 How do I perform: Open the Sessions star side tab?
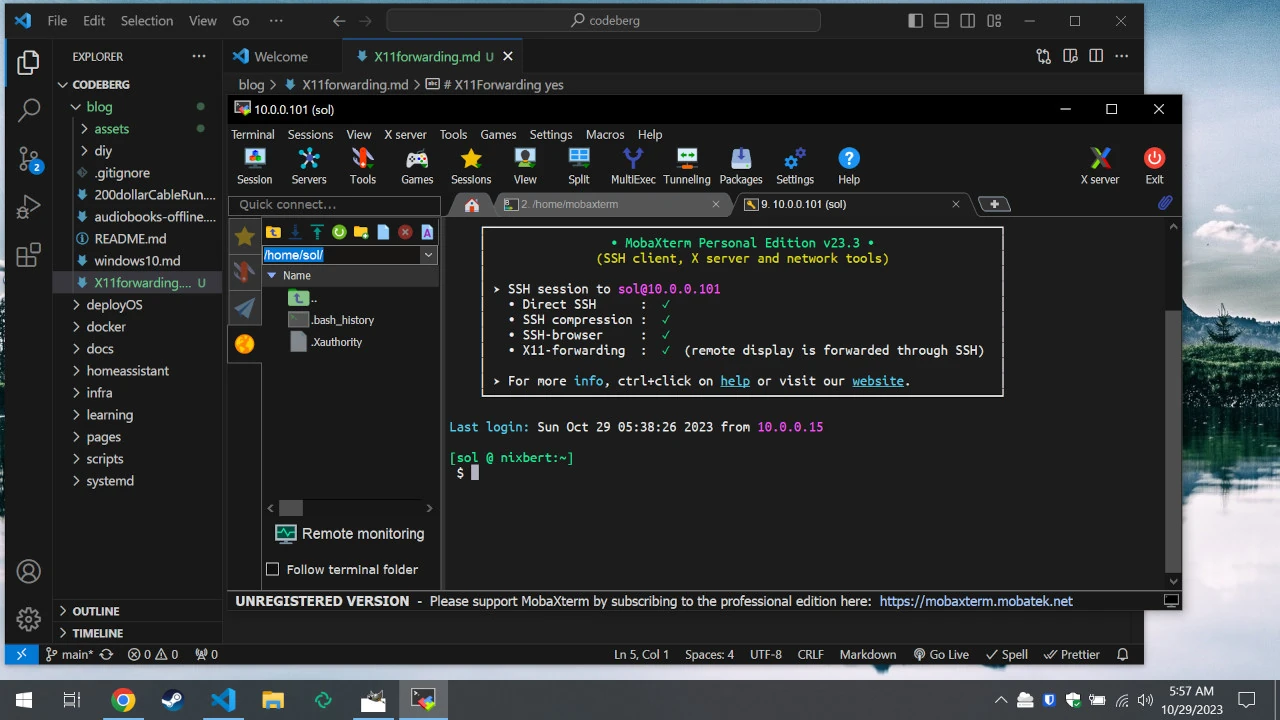(x=244, y=236)
